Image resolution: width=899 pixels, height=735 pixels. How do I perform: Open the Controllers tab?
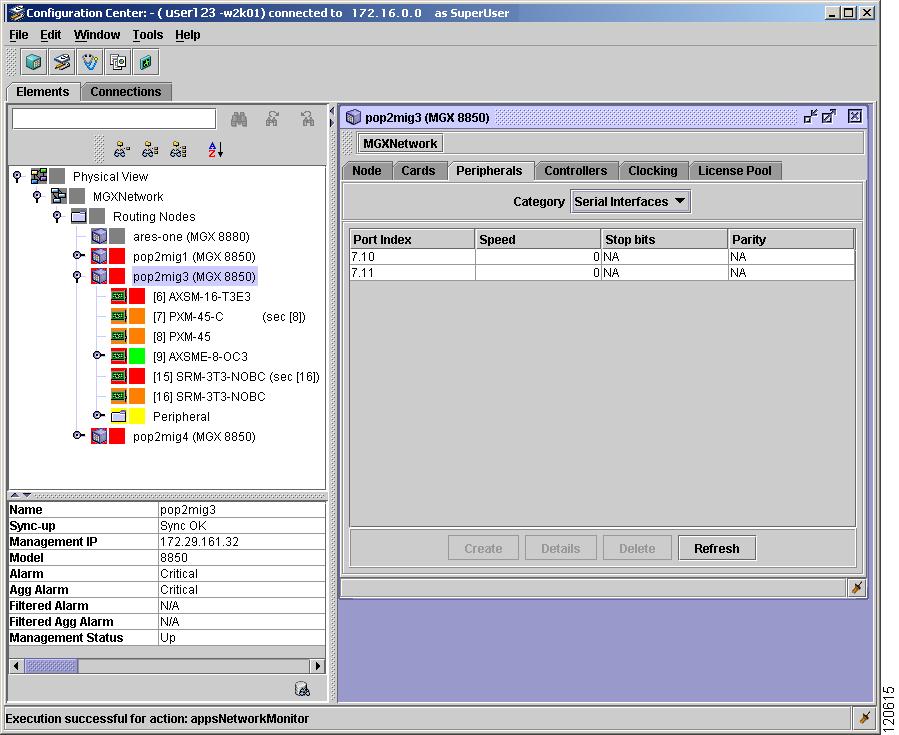point(576,171)
